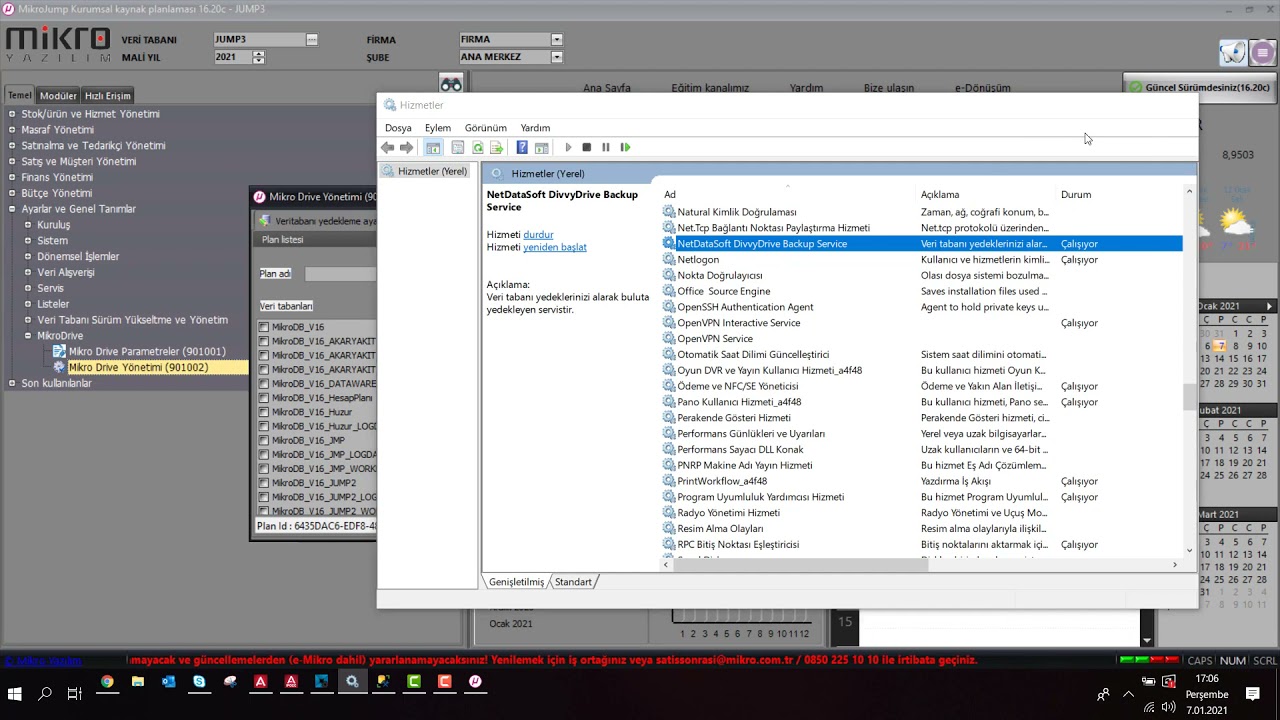
Task: Restart the service with green restart icon
Action: point(626,147)
